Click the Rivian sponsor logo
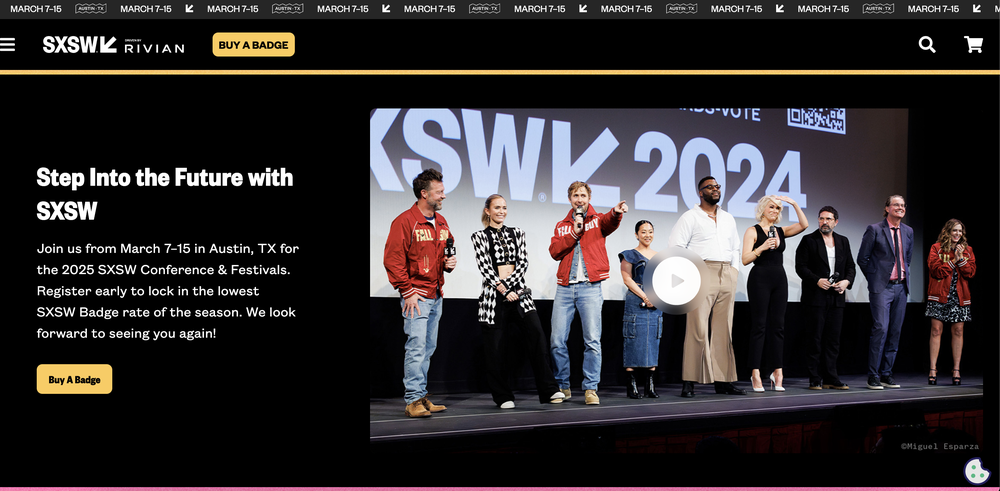The width and height of the screenshot is (1000, 491). pyautogui.click(x=154, y=47)
